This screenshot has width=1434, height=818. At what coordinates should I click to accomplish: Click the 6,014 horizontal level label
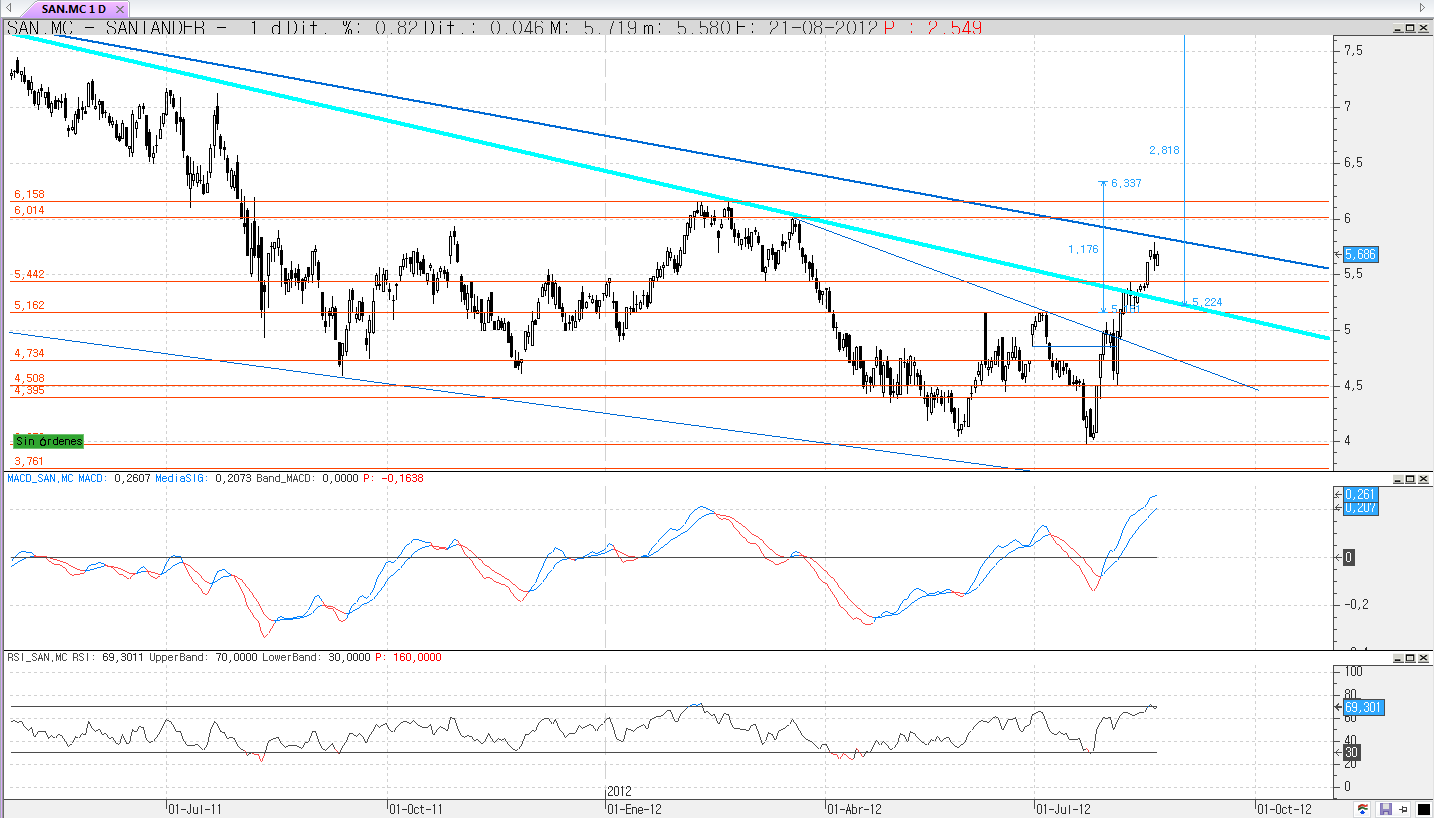point(29,210)
